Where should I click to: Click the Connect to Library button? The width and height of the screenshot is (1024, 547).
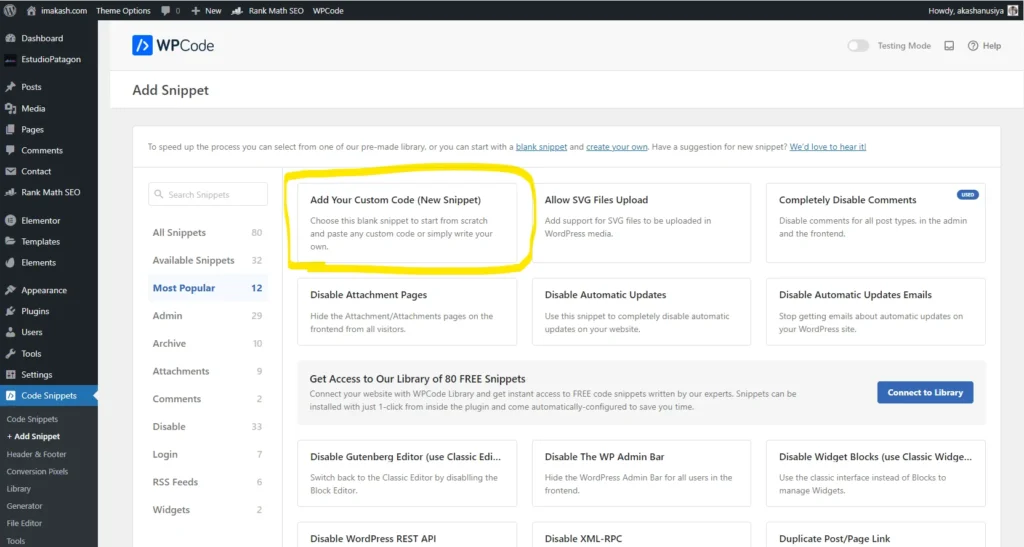pos(925,392)
